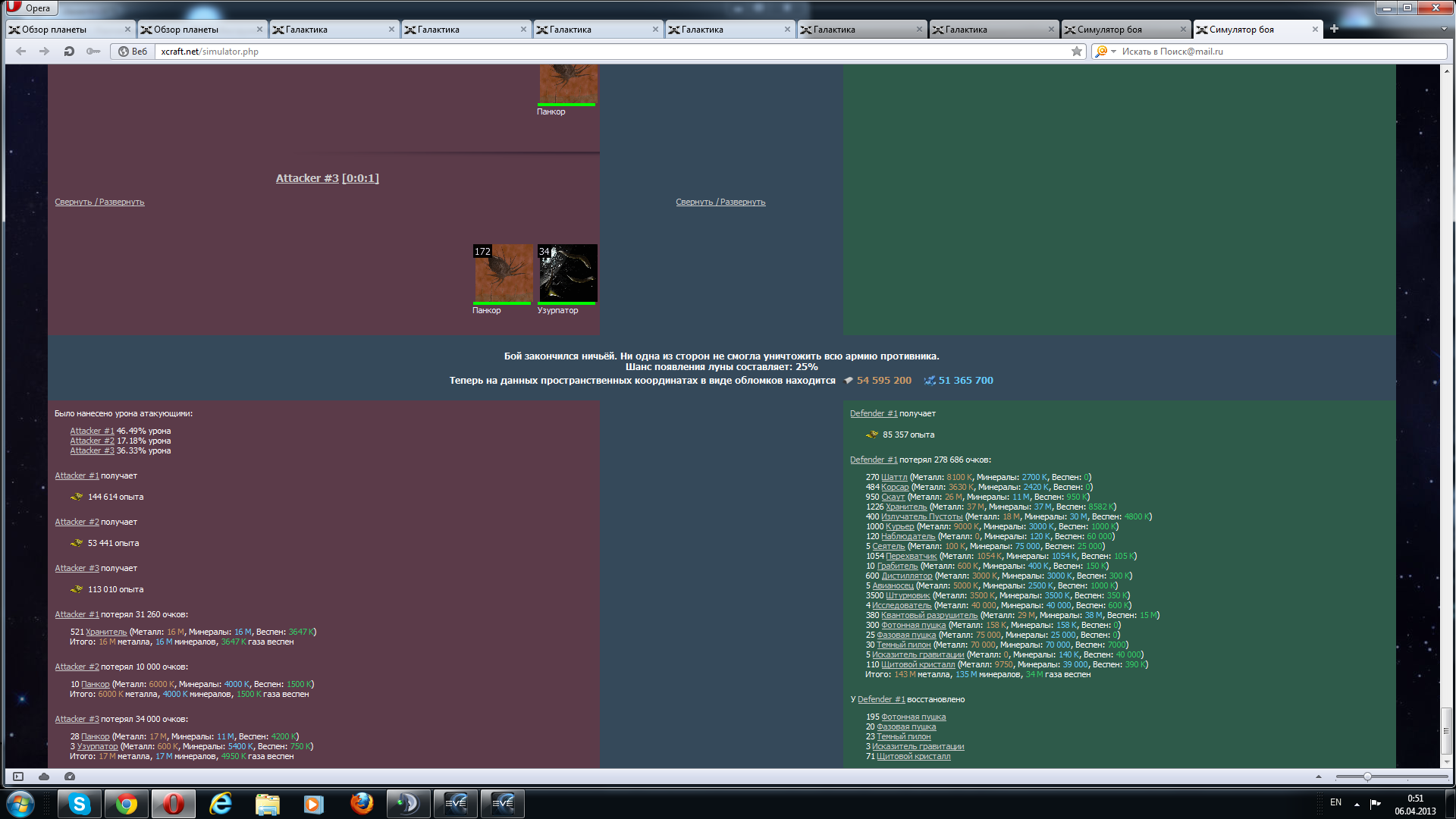The width and height of the screenshot is (1456, 819).
Task: Toggle Свернуть / Развернуть in the attacker panel
Action: point(99,202)
